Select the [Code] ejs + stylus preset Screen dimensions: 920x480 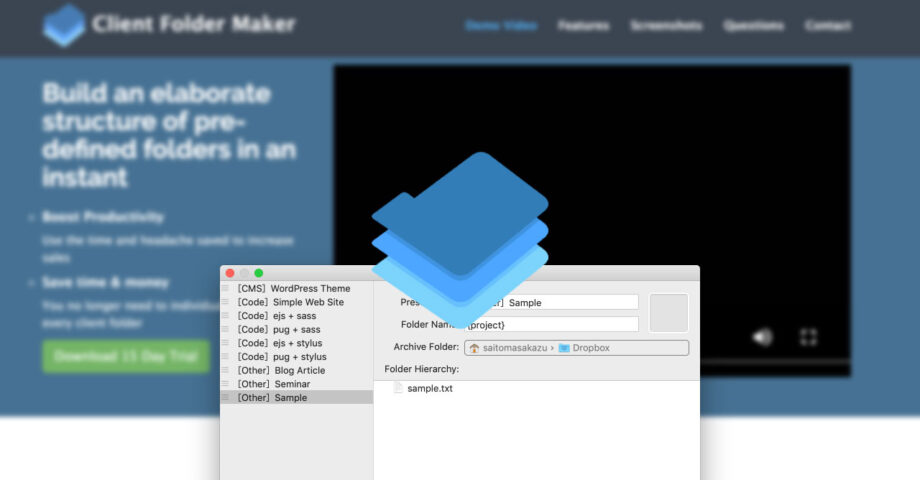tap(297, 343)
